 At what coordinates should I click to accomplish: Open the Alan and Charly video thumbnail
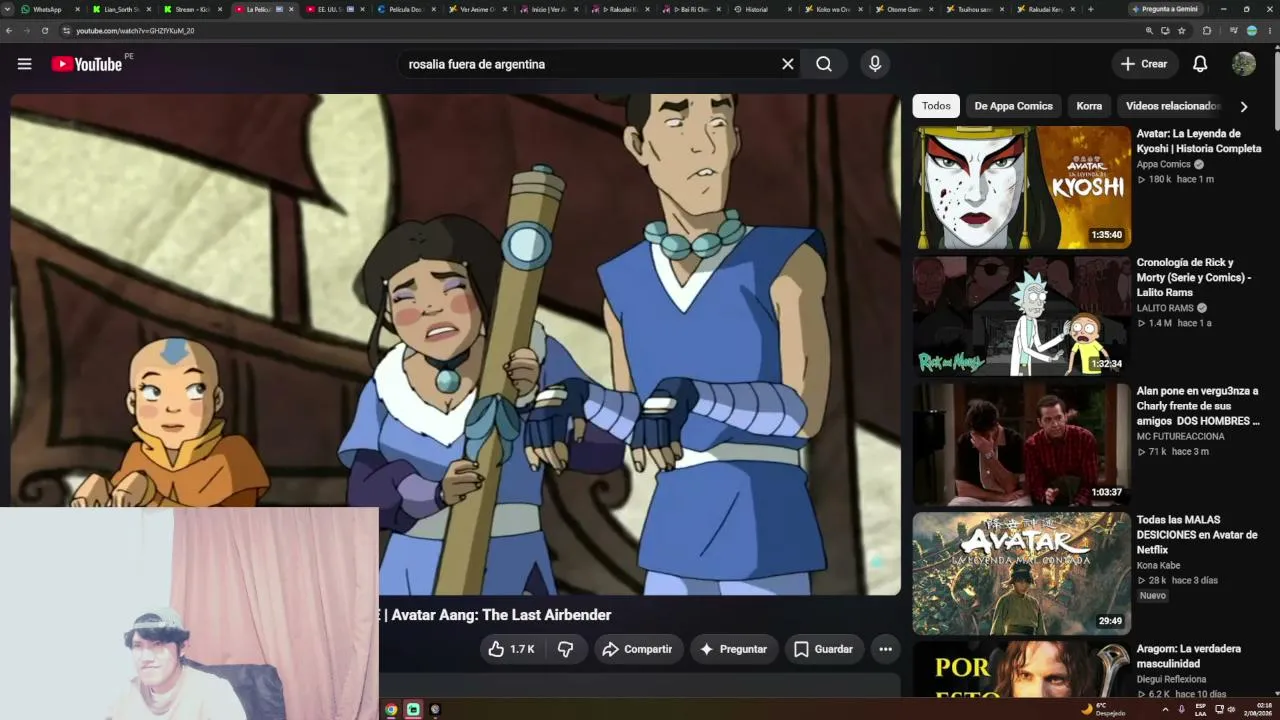coord(1021,444)
